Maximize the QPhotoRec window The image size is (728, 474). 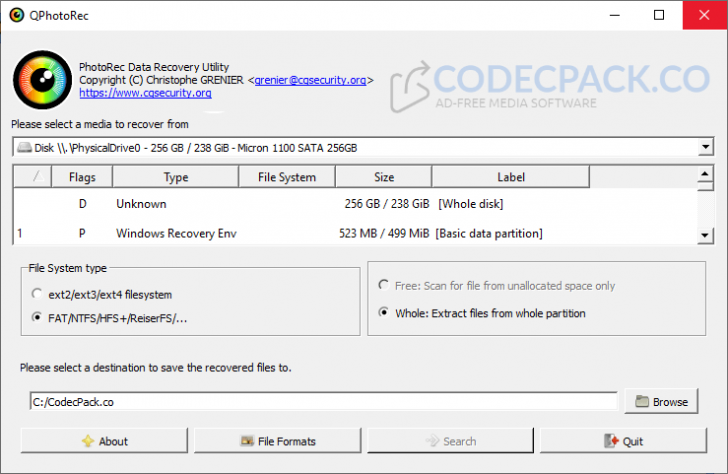pyautogui.click(x=659, y=15)
